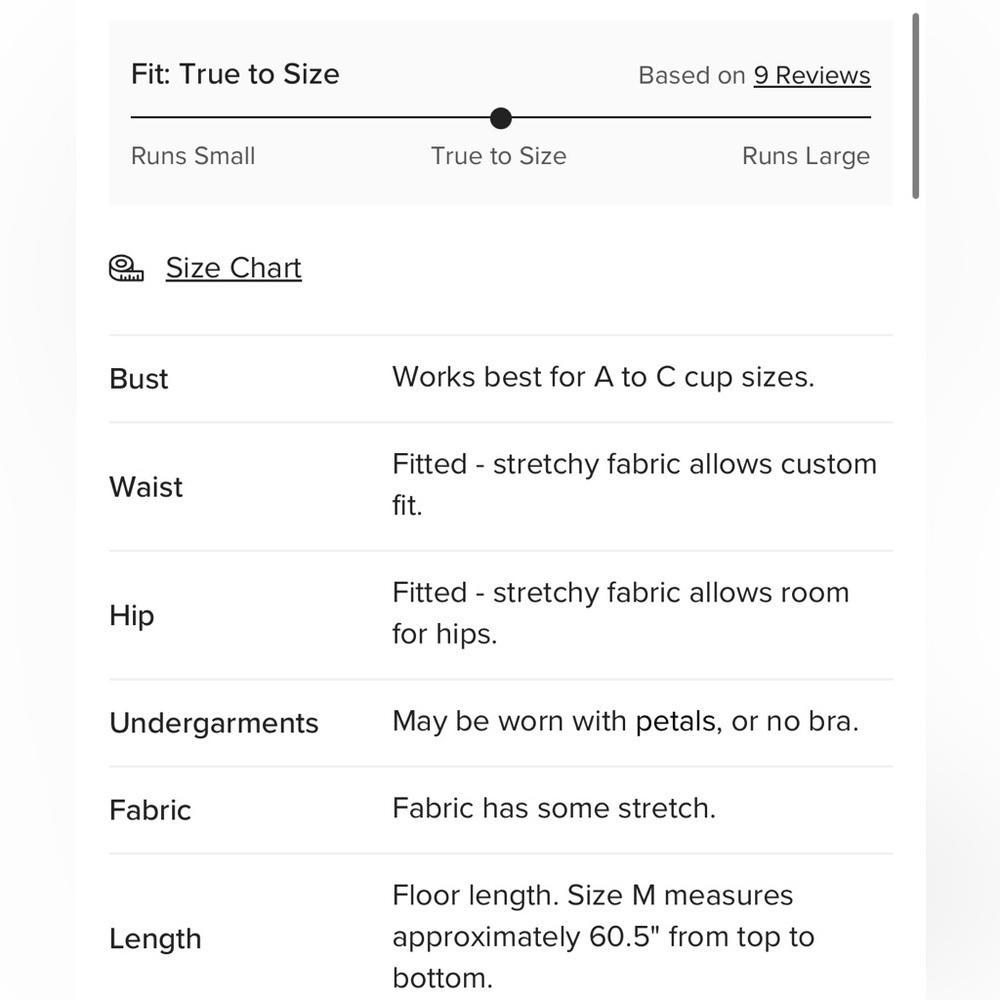This screenshot has height=1000, width=1000.
Task: Select the Undergarments row label
Action: click(214, 723)
